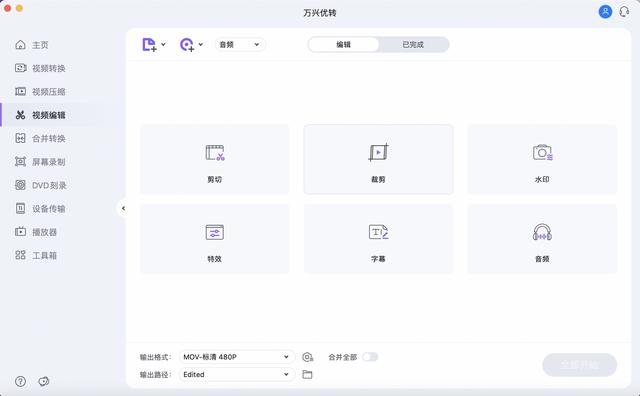Switch to the 编辑 tab

[x=343, y=44]
